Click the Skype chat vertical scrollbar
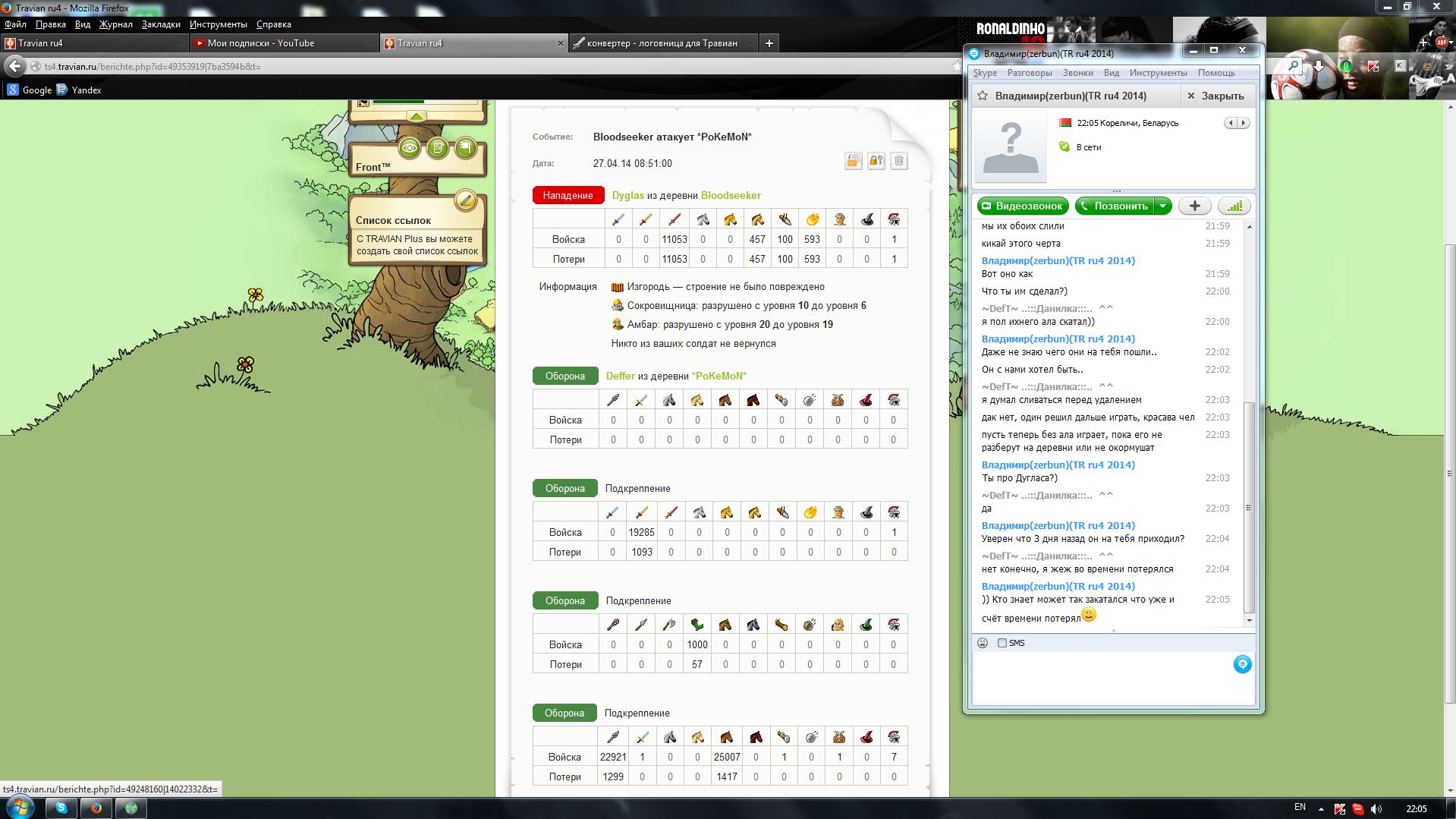 (1250, 508)
